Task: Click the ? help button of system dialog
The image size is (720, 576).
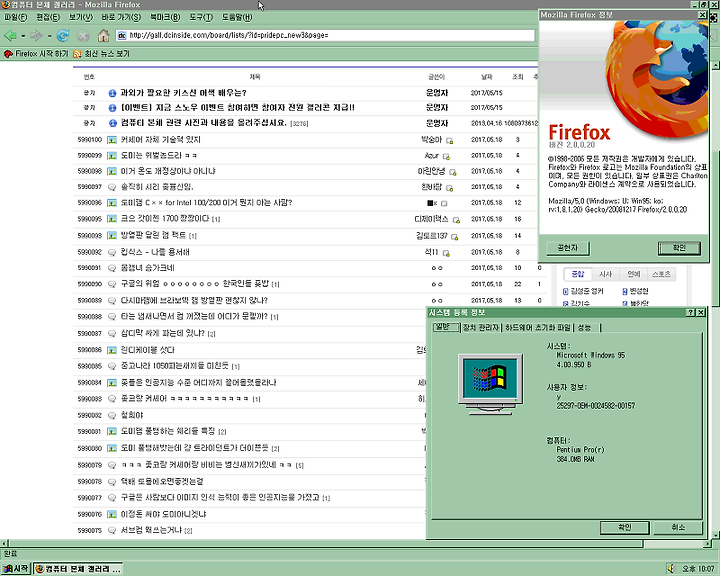Action: (691, 313)
